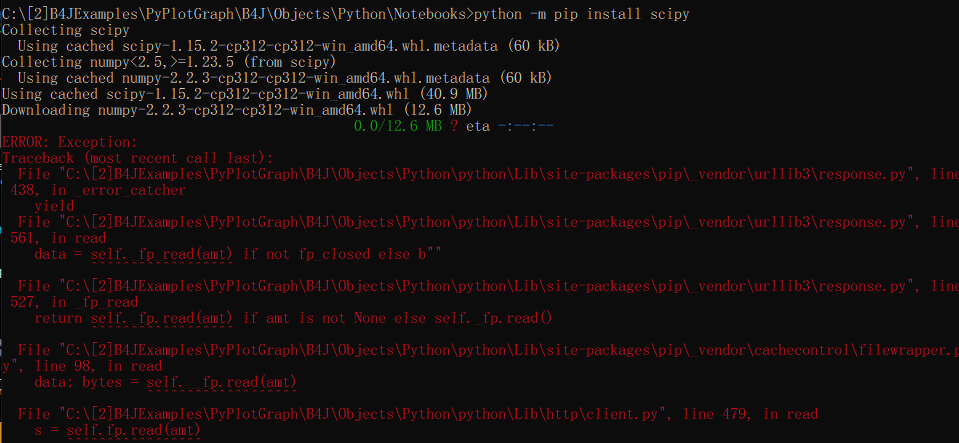Click the 'yield' code line
The width and height of the screenshot is (959, 443).
pos(54,205)
